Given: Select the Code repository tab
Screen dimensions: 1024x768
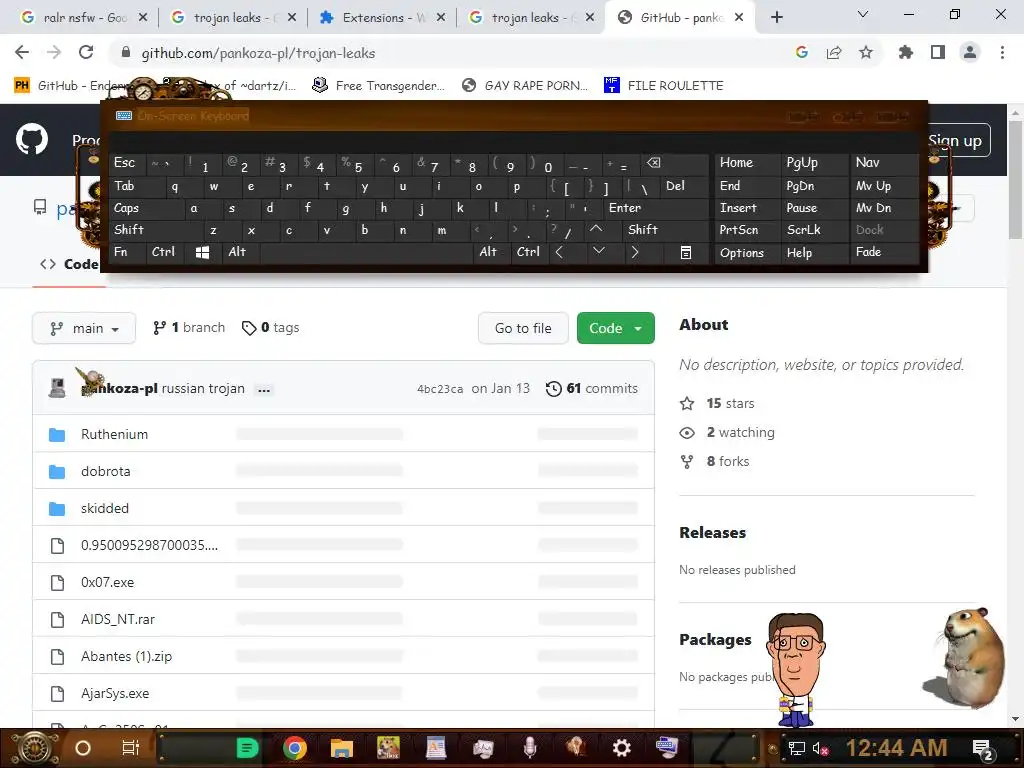Looking at the screenshot, I should coord(69,264).
